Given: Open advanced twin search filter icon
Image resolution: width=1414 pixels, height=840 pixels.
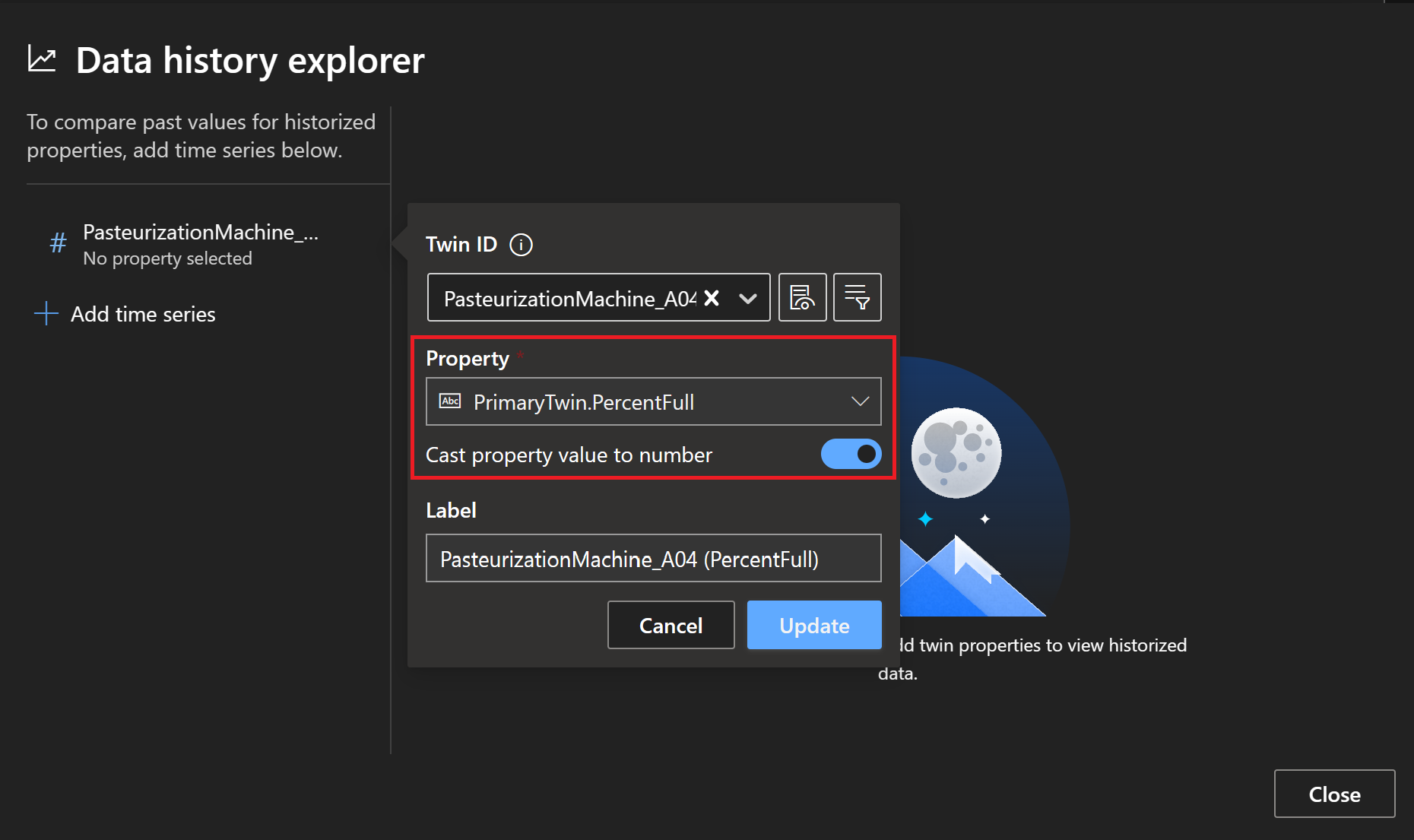Looking at the screenshot, I should 857,297.
